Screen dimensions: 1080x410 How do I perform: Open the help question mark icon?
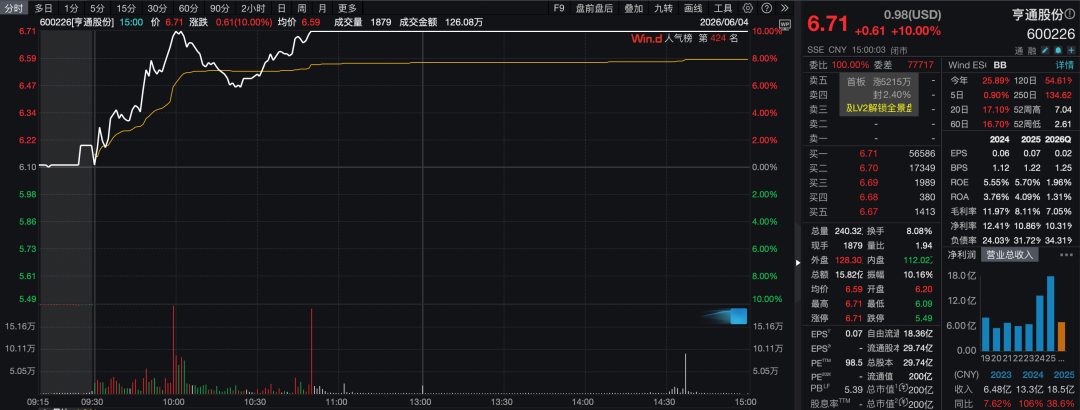pos(766,8)
